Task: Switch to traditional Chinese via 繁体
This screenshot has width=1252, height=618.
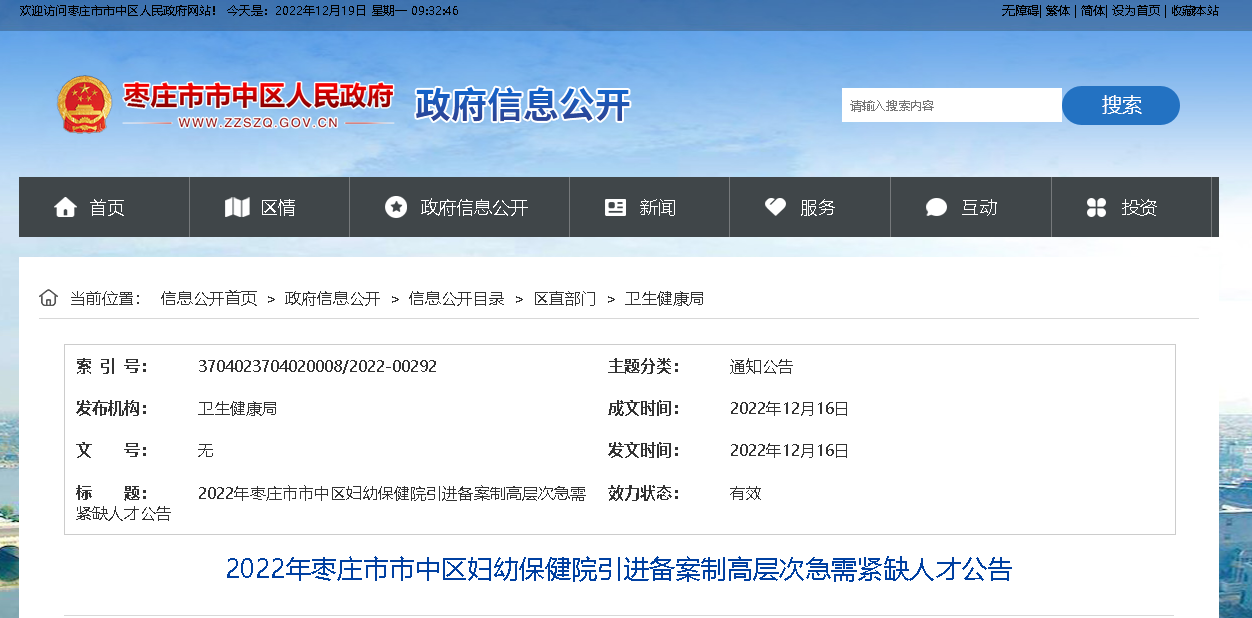Action: point(1057,10)
